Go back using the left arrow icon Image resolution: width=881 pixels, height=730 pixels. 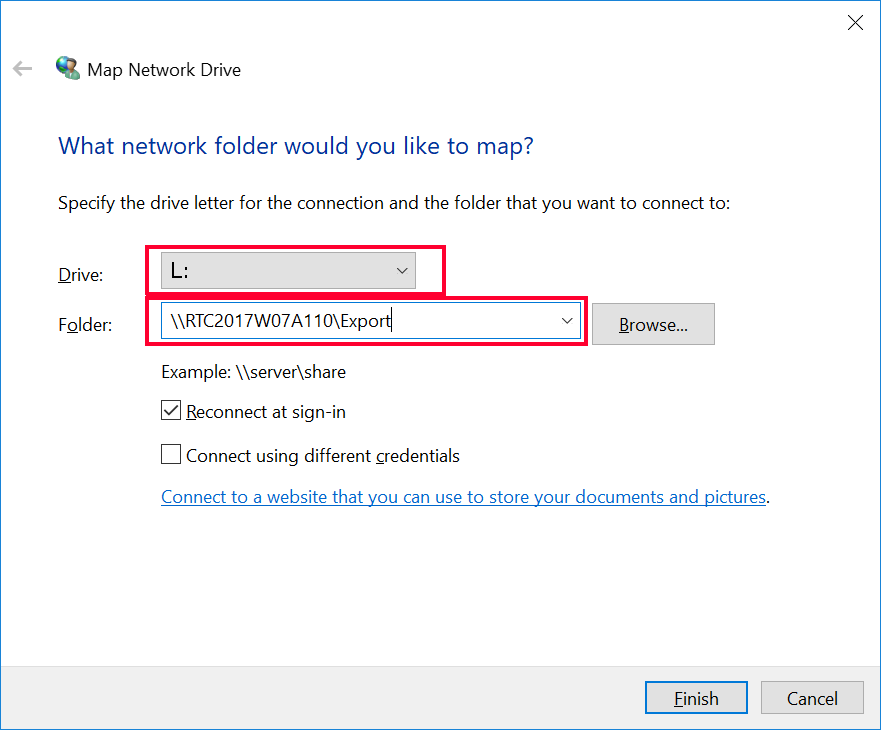(22, 69)
